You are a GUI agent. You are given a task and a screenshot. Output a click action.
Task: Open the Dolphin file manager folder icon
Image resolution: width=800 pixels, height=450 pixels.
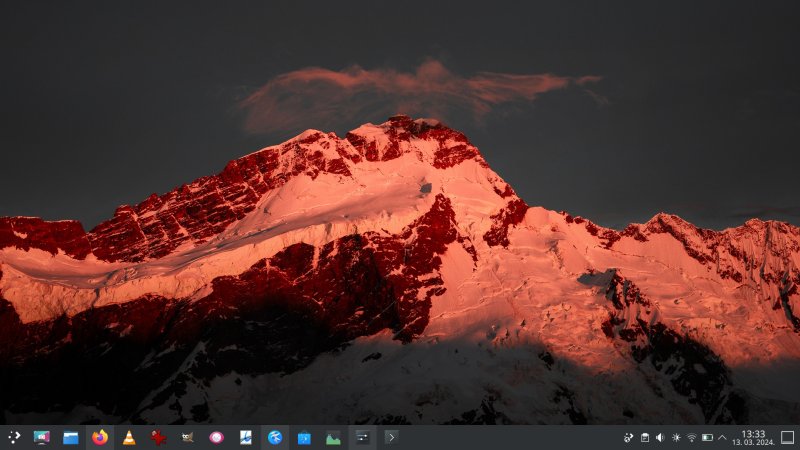coord(70,438)
